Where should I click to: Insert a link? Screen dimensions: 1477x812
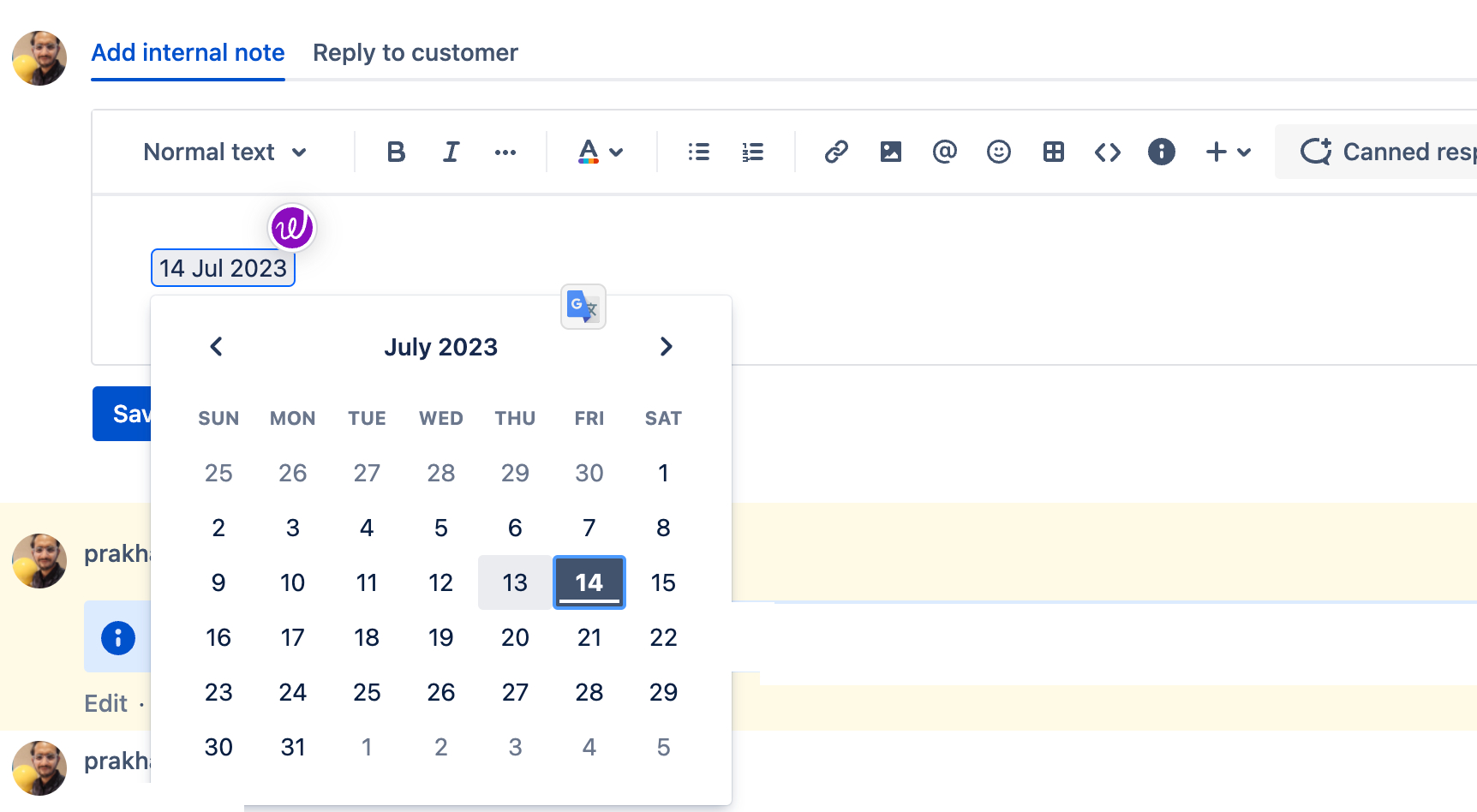click(x=836, y=152)
